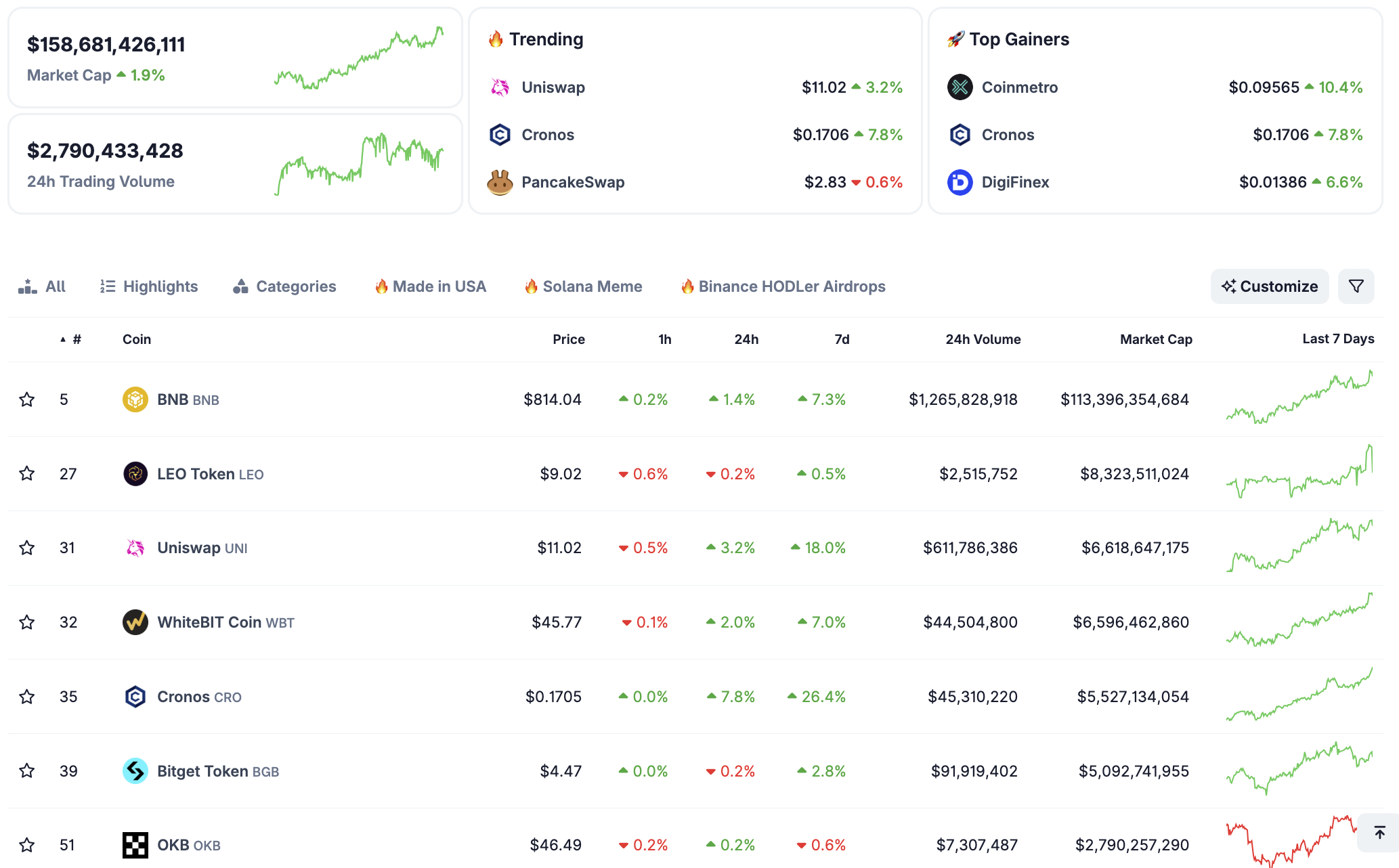
Task: Click Bitget Token's 7-day sparkline chart
Action: point(1299,768)
